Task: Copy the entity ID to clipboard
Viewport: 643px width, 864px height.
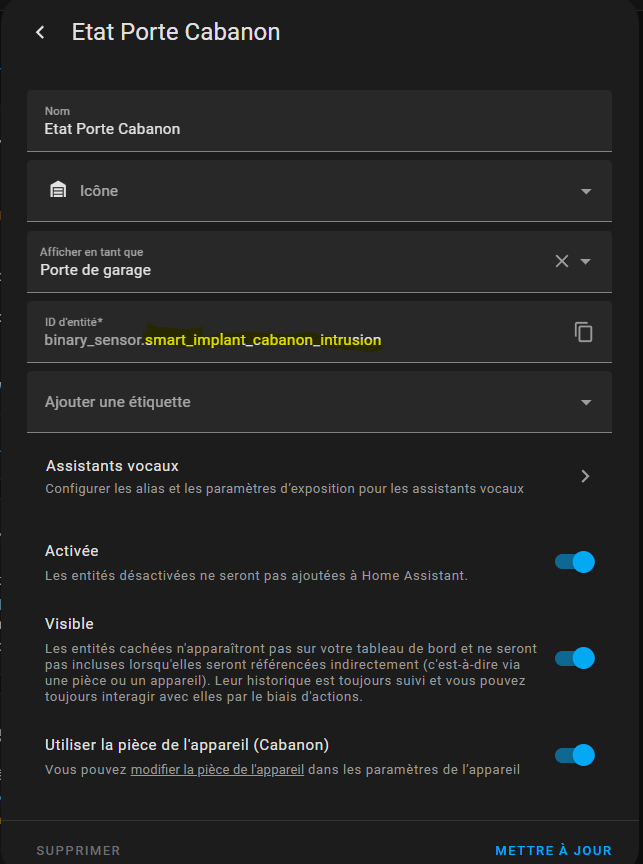Action: click(x=584, y=332)
